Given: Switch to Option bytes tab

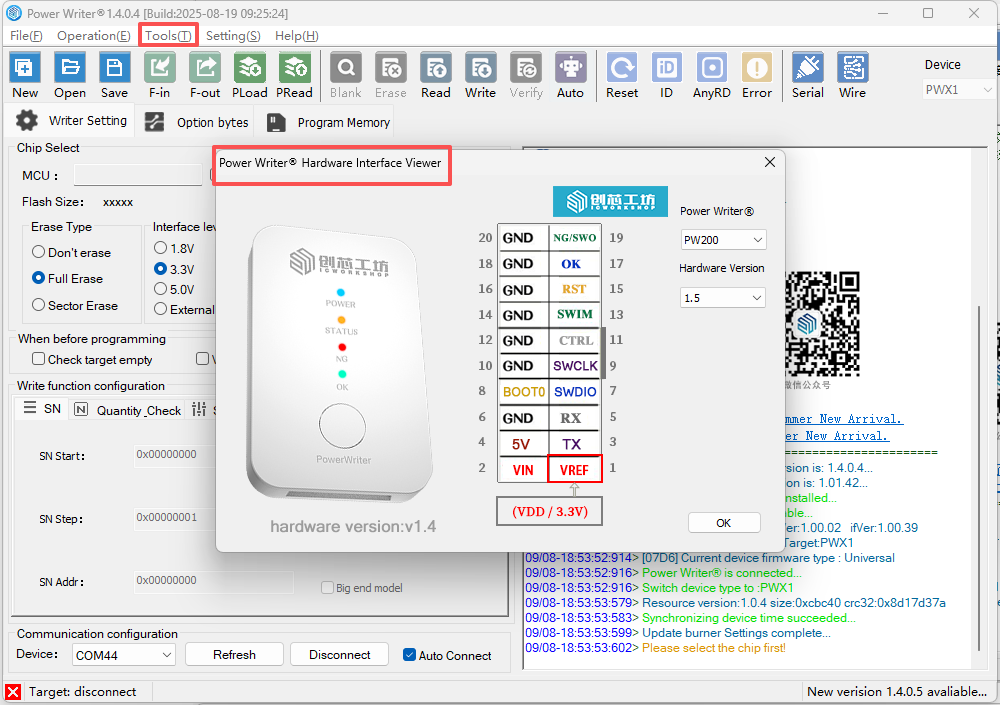Looking at the screenshot, I should click(x=196, y=122).
